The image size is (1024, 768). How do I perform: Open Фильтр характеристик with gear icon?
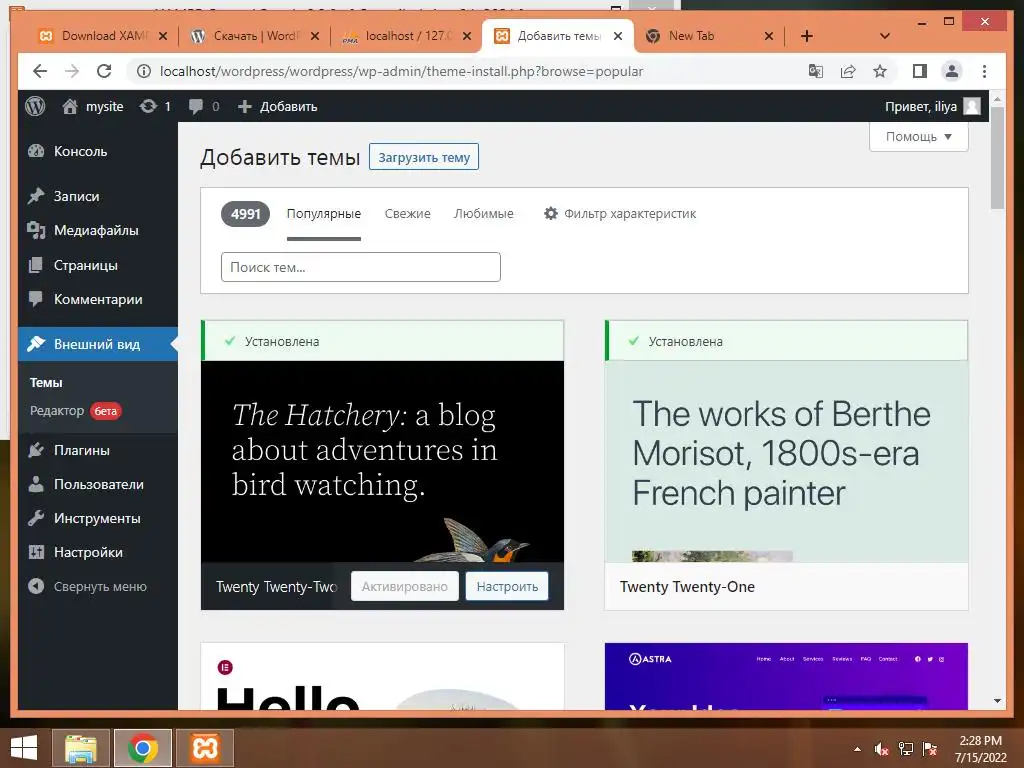pyautogui.click(x=620, y=214)
